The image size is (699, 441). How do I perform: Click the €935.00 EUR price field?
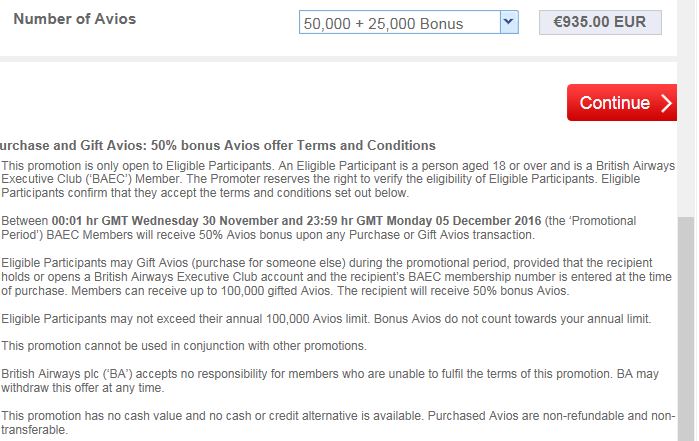[x=600, y=22]
